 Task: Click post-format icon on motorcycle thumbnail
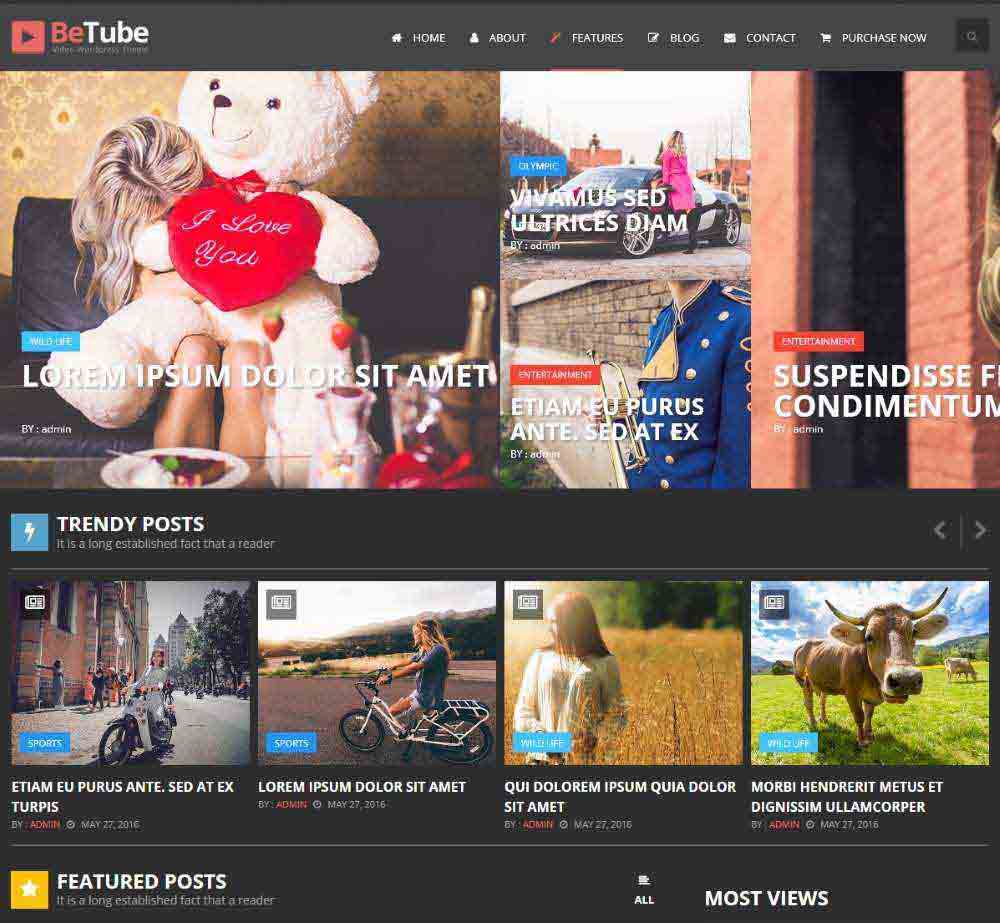click(x=34, y=603)
